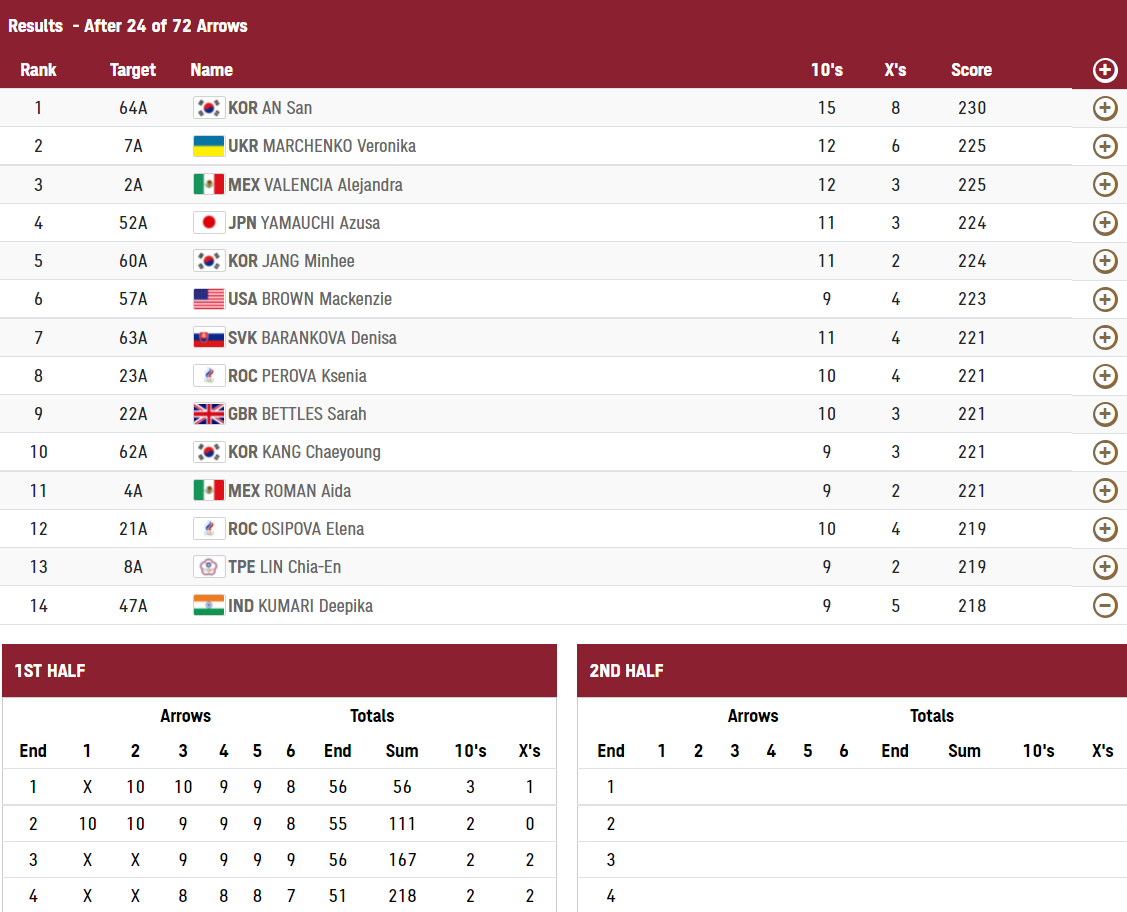Click the Rank column header
The image size is (1127, 912).
38,70
